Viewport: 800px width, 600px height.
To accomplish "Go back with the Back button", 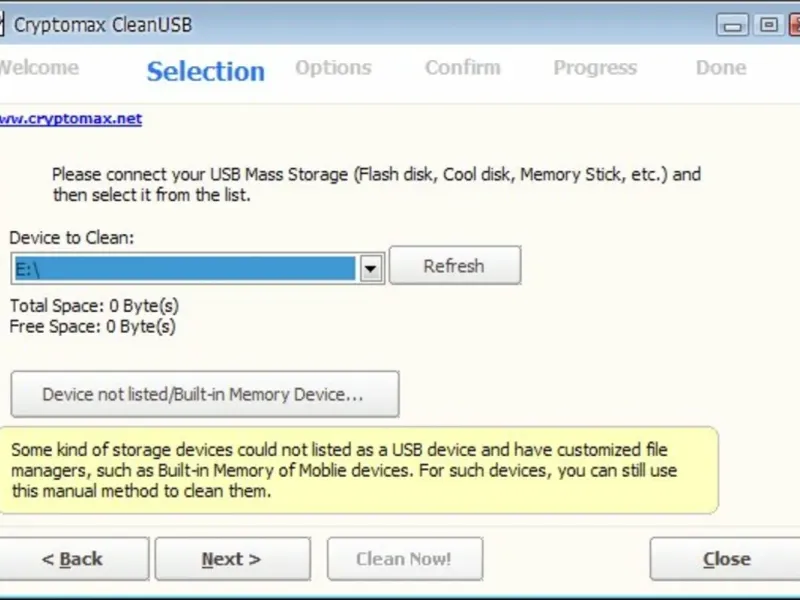I will tap(73, 559).
